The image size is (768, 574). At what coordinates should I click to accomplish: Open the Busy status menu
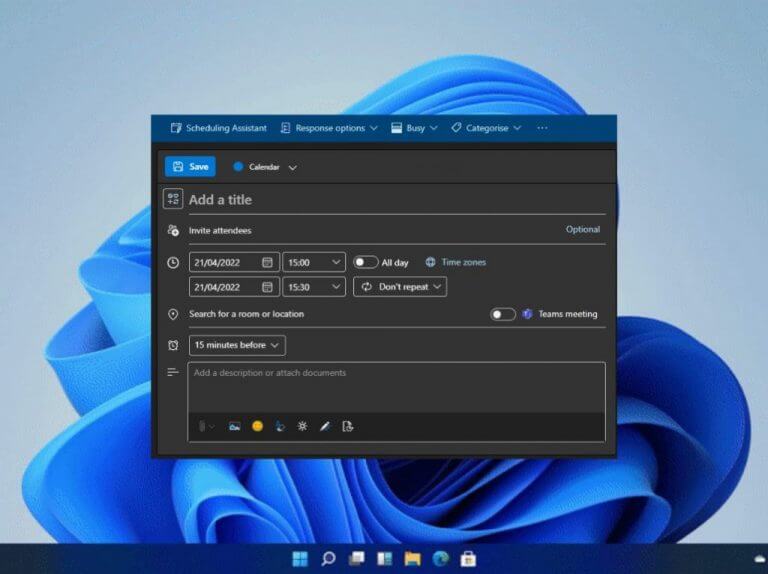[414, 128]
